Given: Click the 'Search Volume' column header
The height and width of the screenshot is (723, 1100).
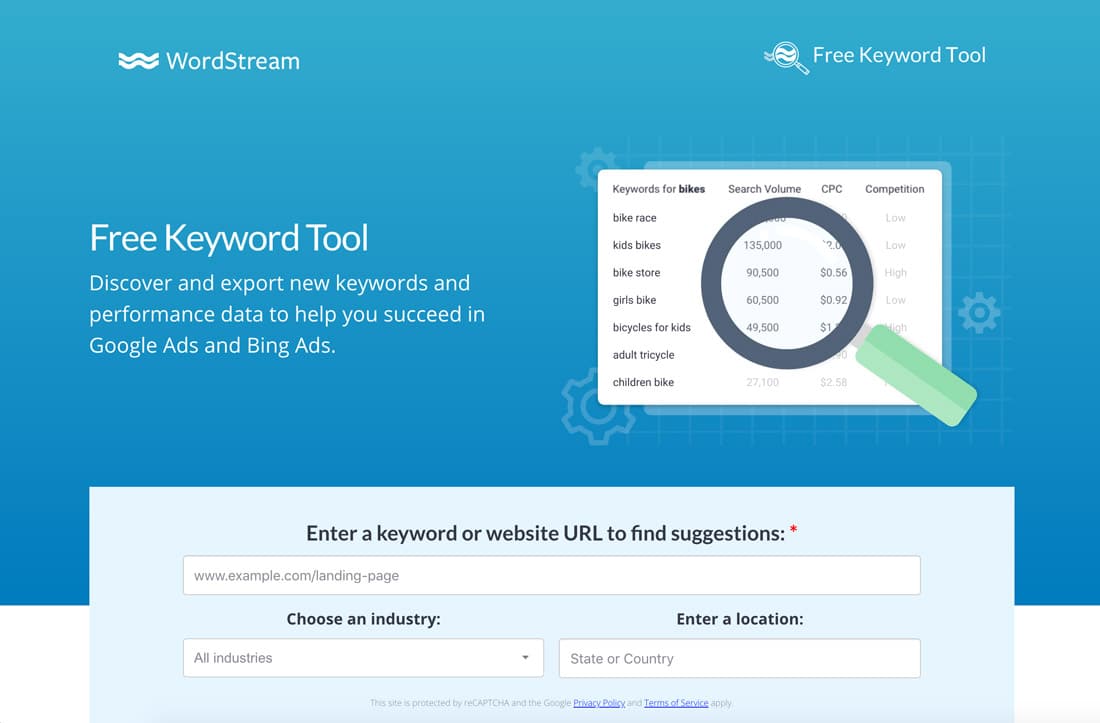Looking at the screenshot, I should pos(764,189).
